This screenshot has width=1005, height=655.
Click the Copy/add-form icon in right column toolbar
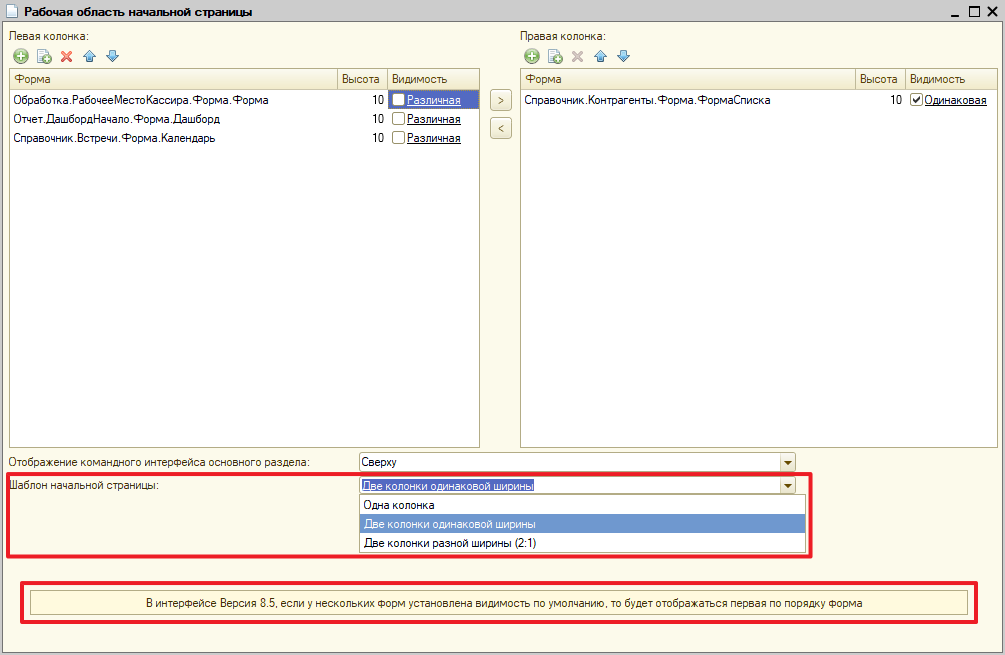pyautogui.click(x=555, y=56)
